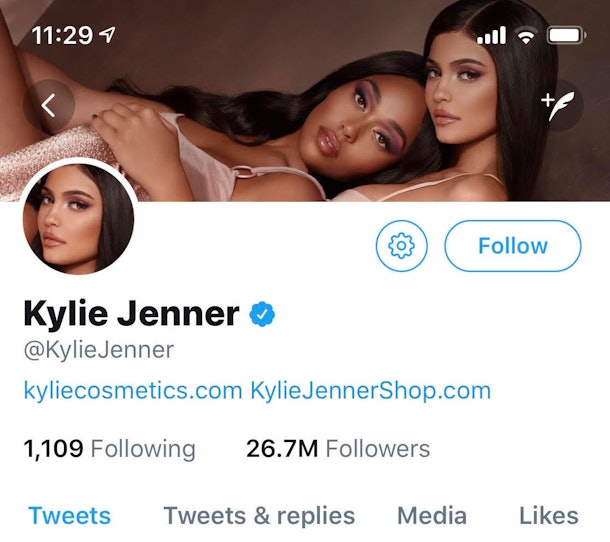View the 1,109 Following list
The height and width of the screenshot is (542, 610).
110,449
